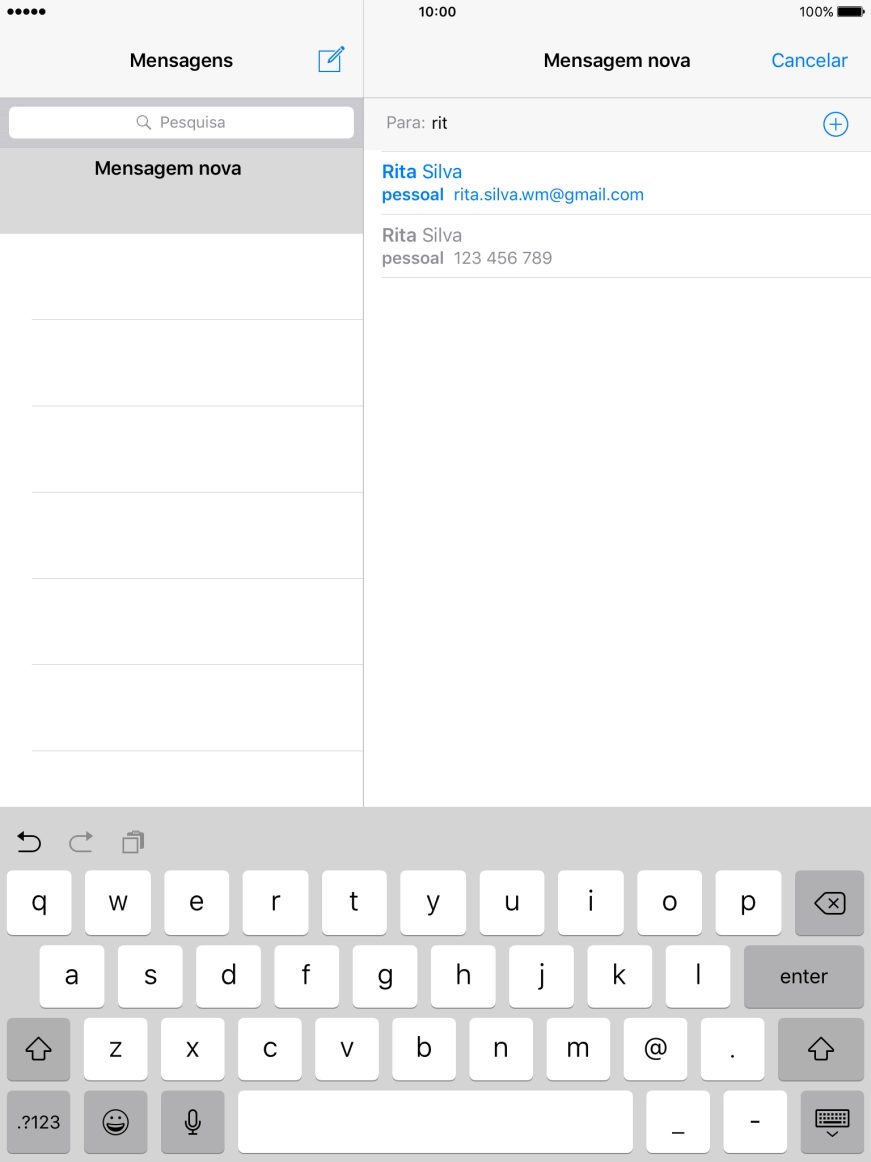Select Rita Silva email suggestion

tap(512, 183)
